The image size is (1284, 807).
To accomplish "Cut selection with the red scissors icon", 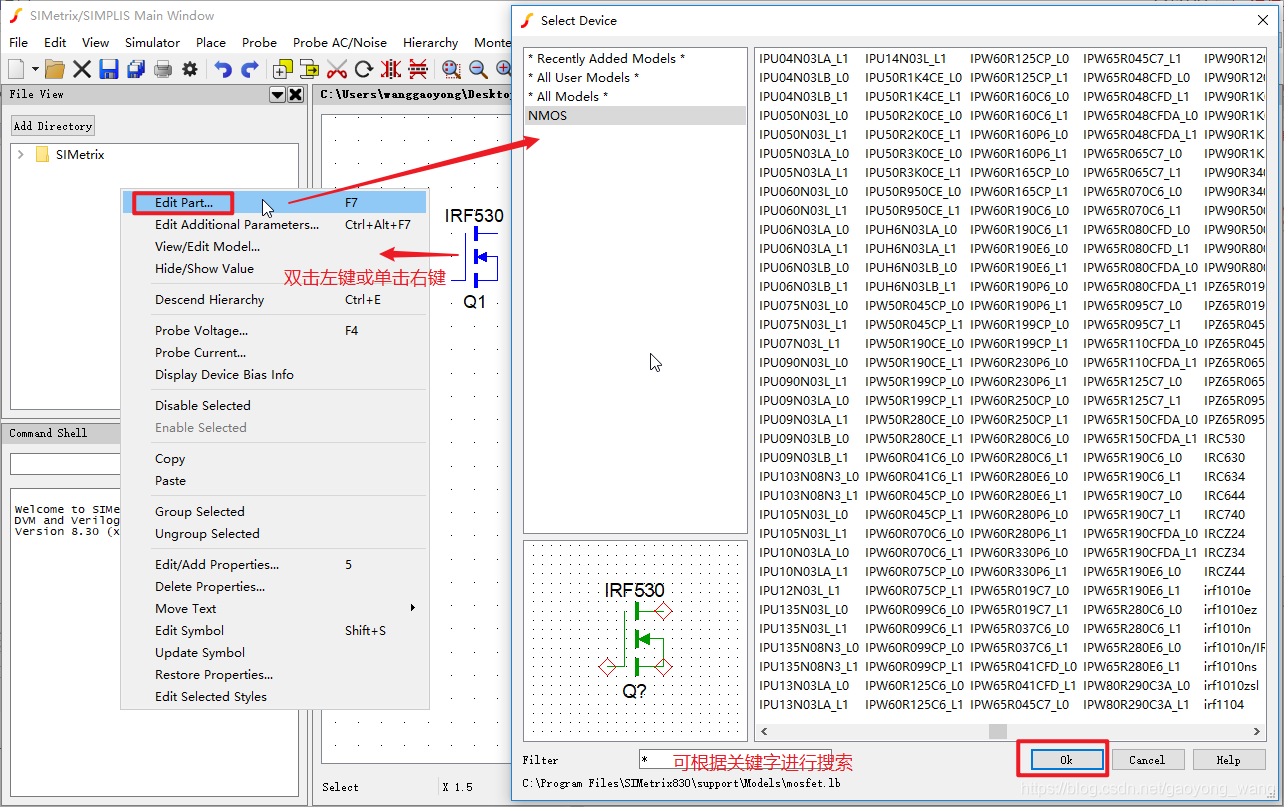I will [x=337, y=69].
